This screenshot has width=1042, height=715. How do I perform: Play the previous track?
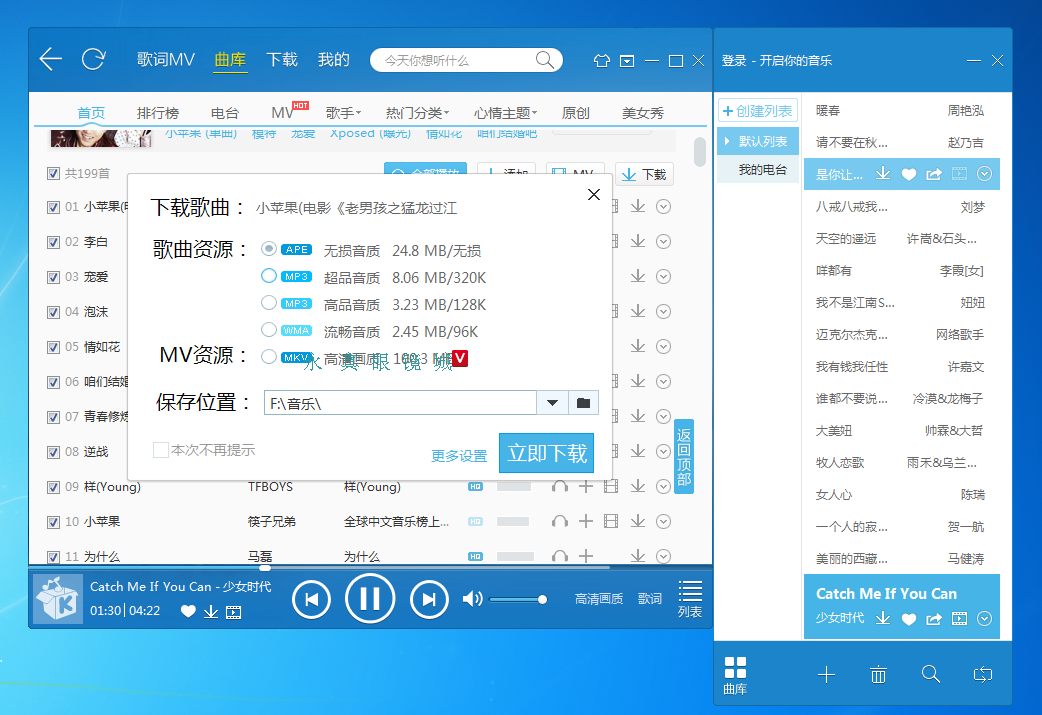(311, 599)
